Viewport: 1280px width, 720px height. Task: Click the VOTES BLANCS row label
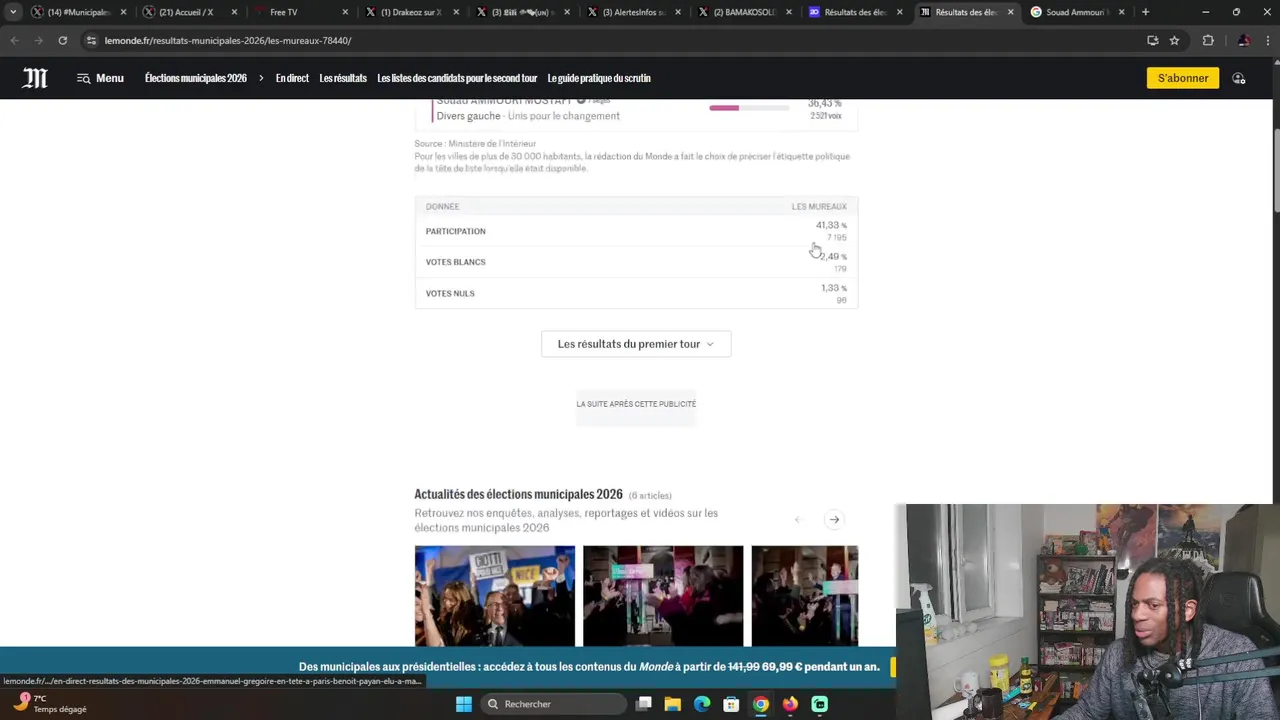click(456, 262)
